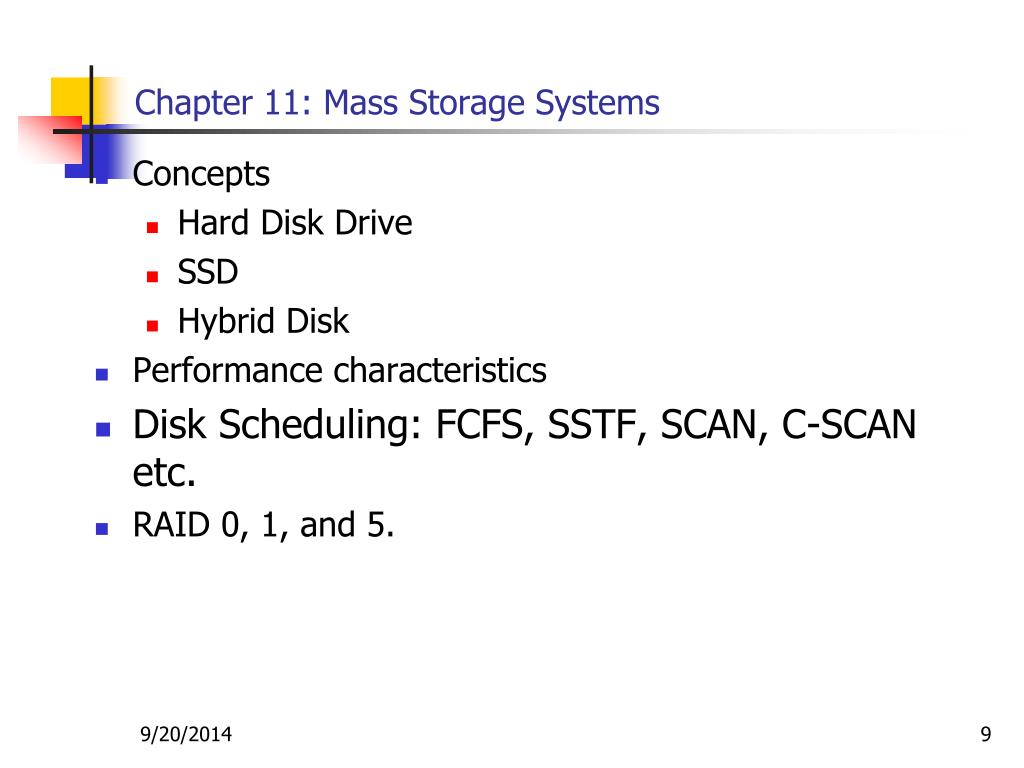Click the Performance characteristics text
1024x768 pixels.
[340, 370]
